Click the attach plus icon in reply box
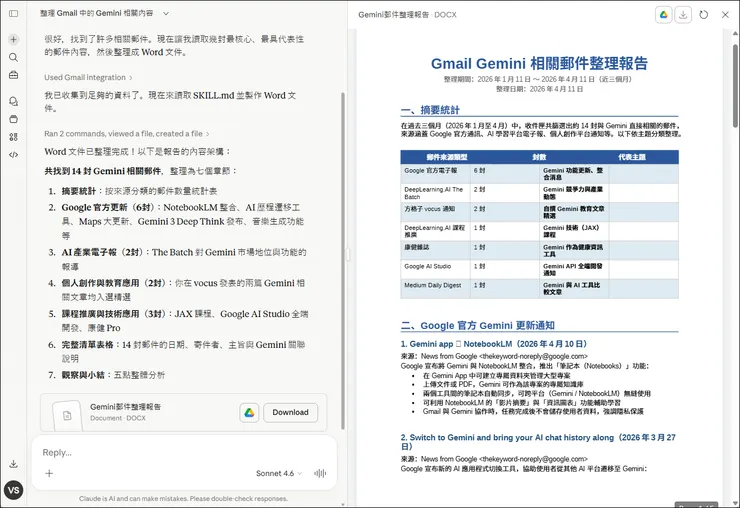The width and height of the screenshot is (740, 508). coord(49,473)
